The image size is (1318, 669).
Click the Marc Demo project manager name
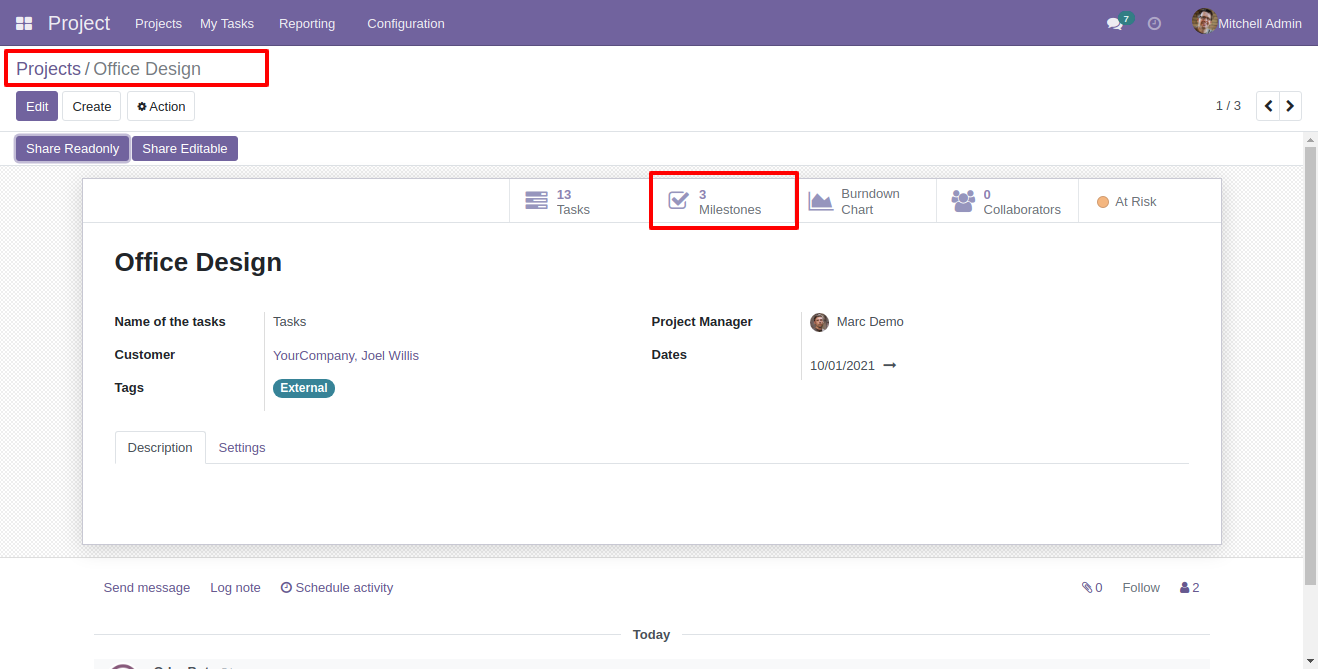(870, 322)
